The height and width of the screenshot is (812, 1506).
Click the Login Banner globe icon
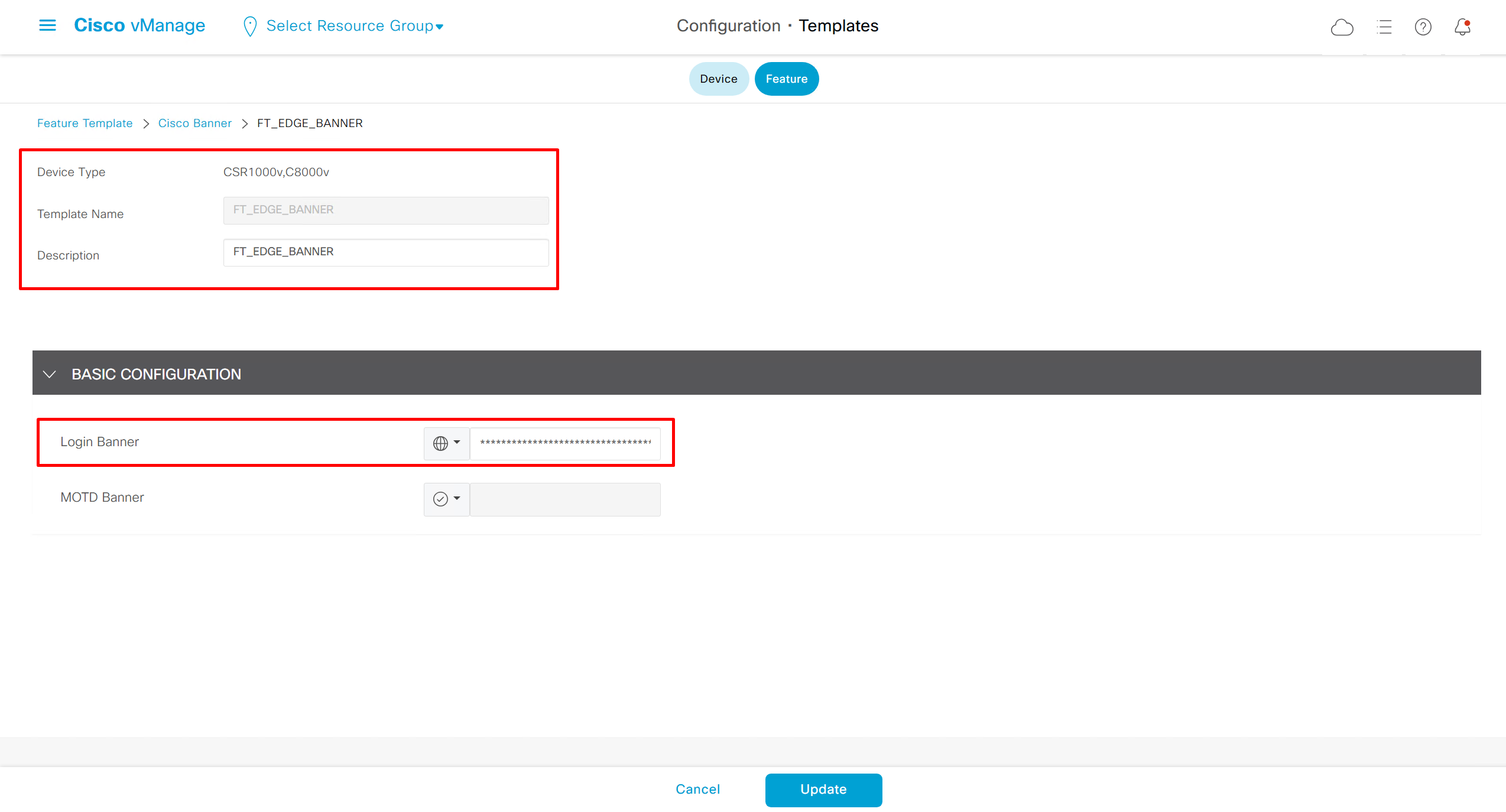click(x=440, y=443)
